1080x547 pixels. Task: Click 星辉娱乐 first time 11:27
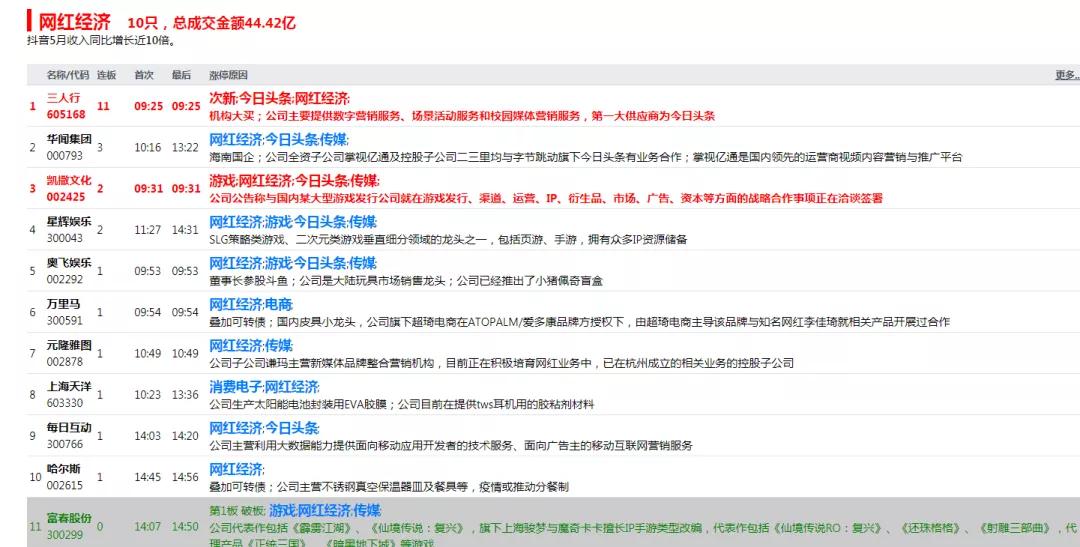pyautogui.click(x=147, y=229)
